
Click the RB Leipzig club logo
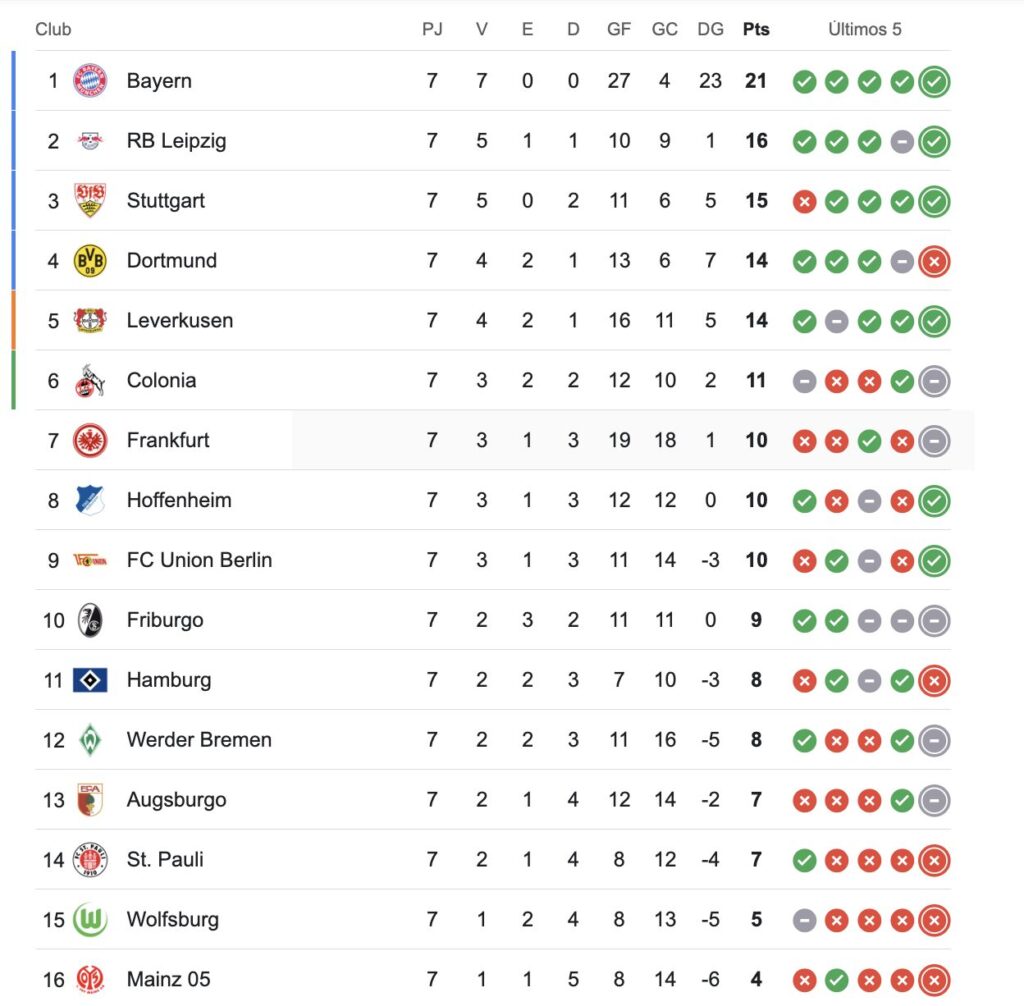point(90,141)
